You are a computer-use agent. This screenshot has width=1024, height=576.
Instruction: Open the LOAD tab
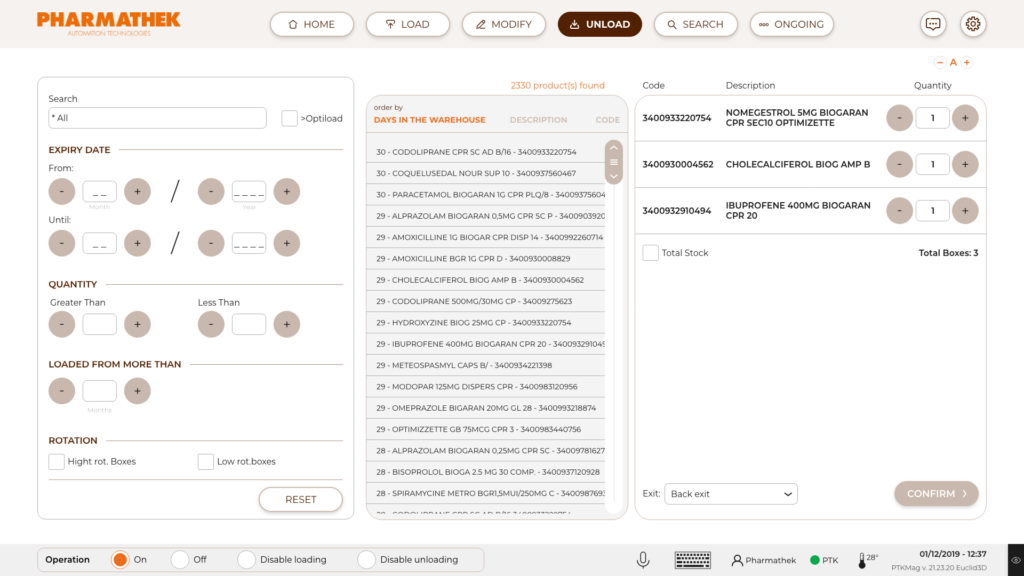(408, 24)
